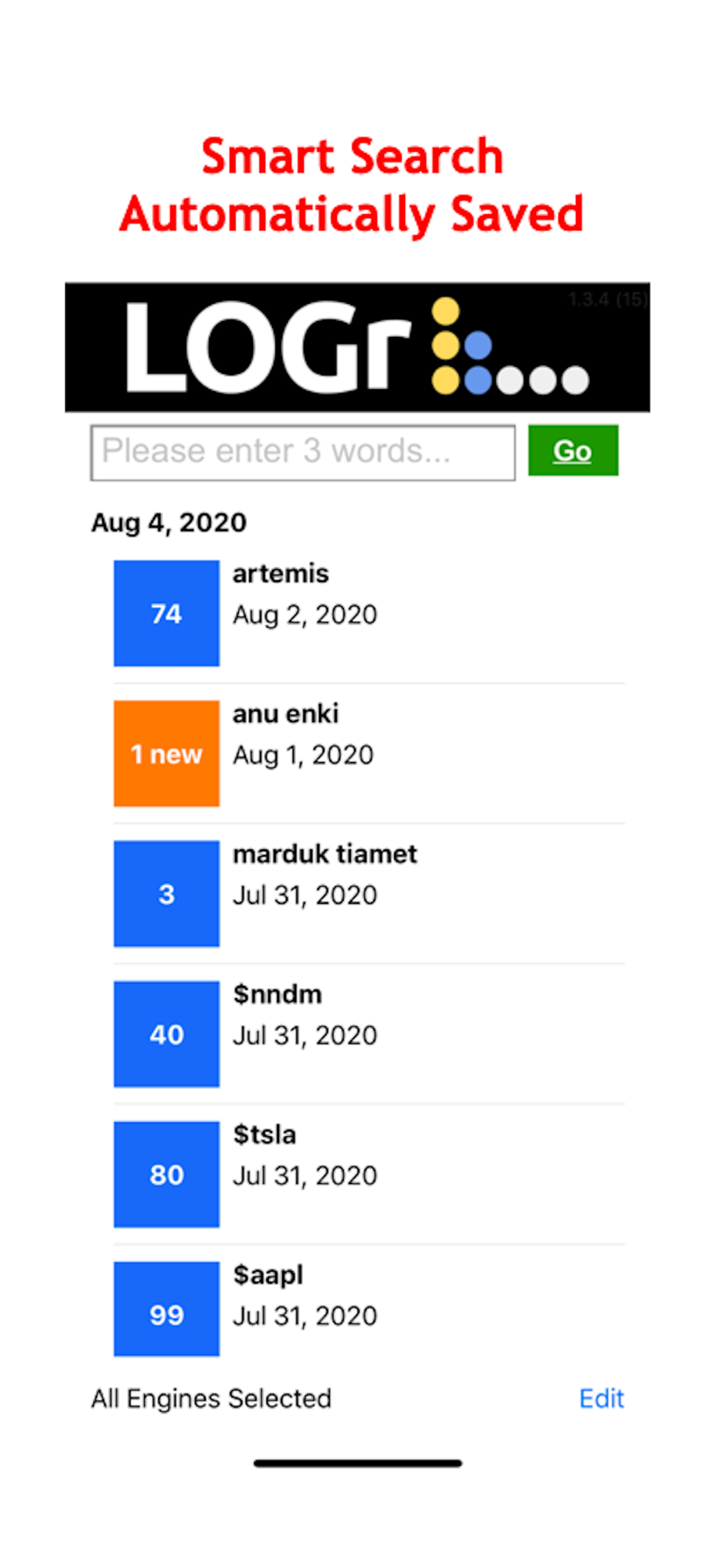This screenshot has width=724, height=1568.
Task: Choose the '$tsla' saved search title
Action: tap(264, 1134)
